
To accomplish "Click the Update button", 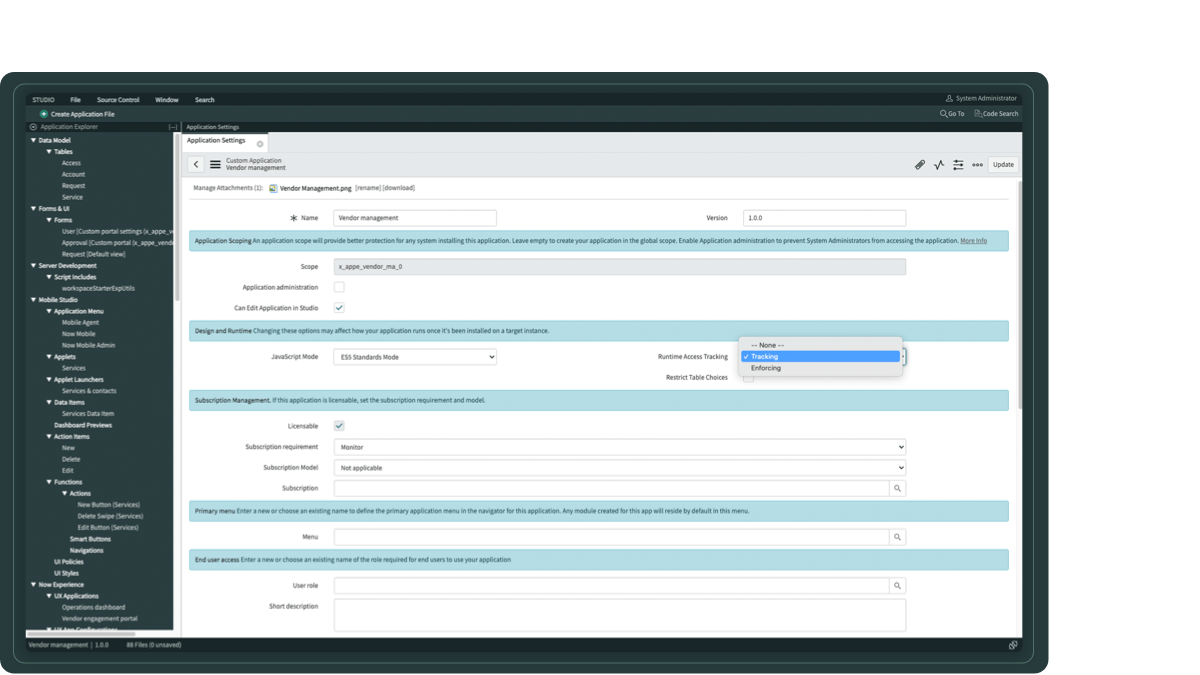I will pyautogui.click(x=1003, y=165).
